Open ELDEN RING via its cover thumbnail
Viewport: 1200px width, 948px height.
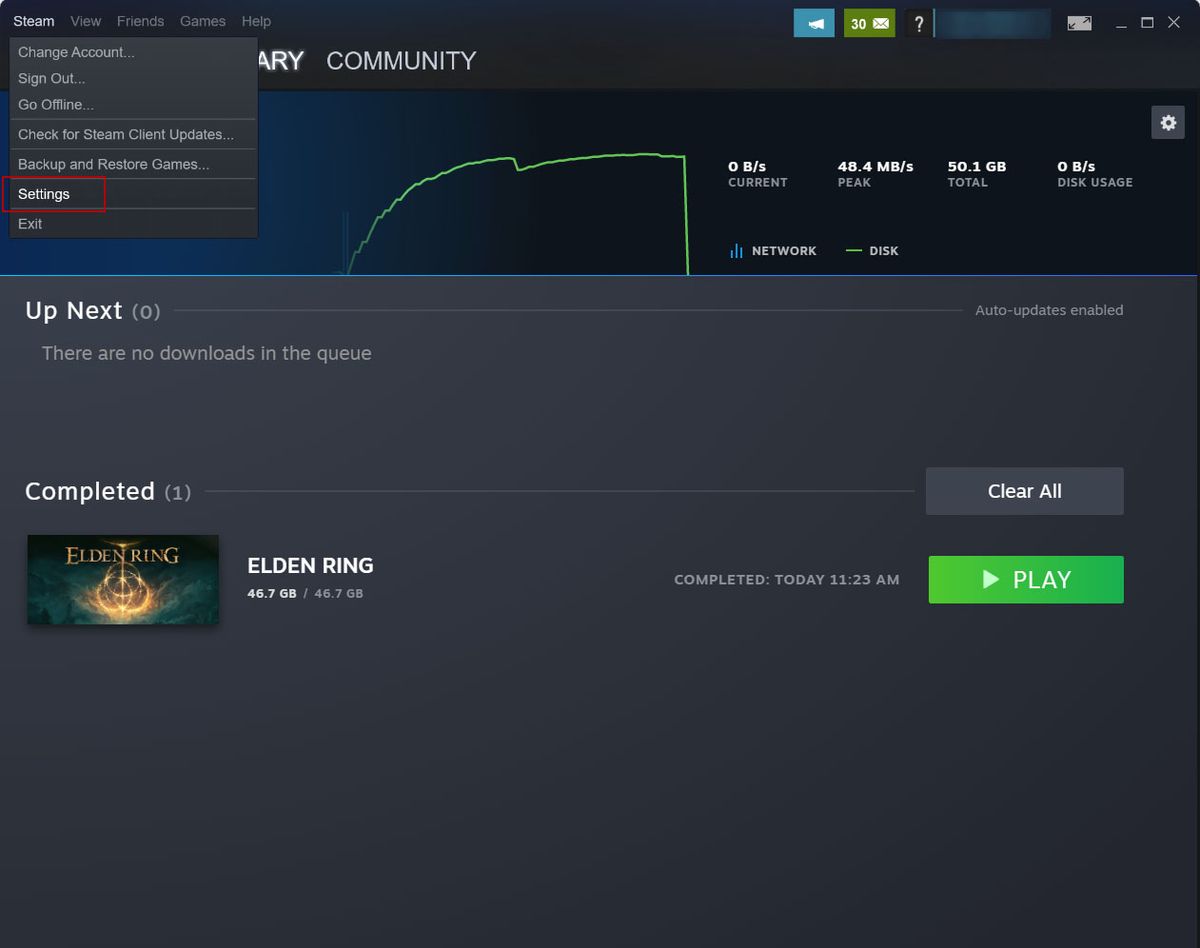coord(122,579)
